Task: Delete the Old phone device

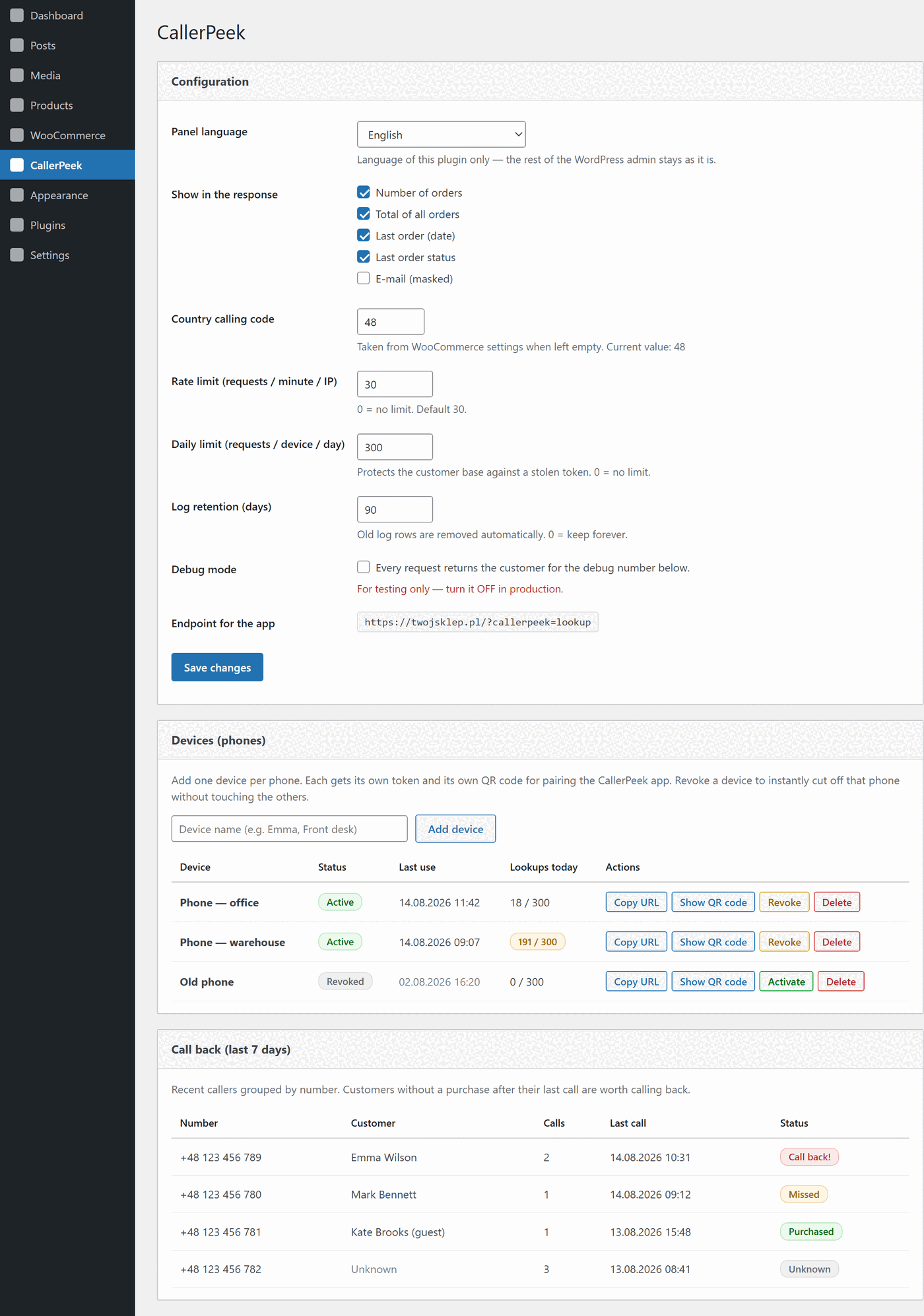Action: coord(841,981)
